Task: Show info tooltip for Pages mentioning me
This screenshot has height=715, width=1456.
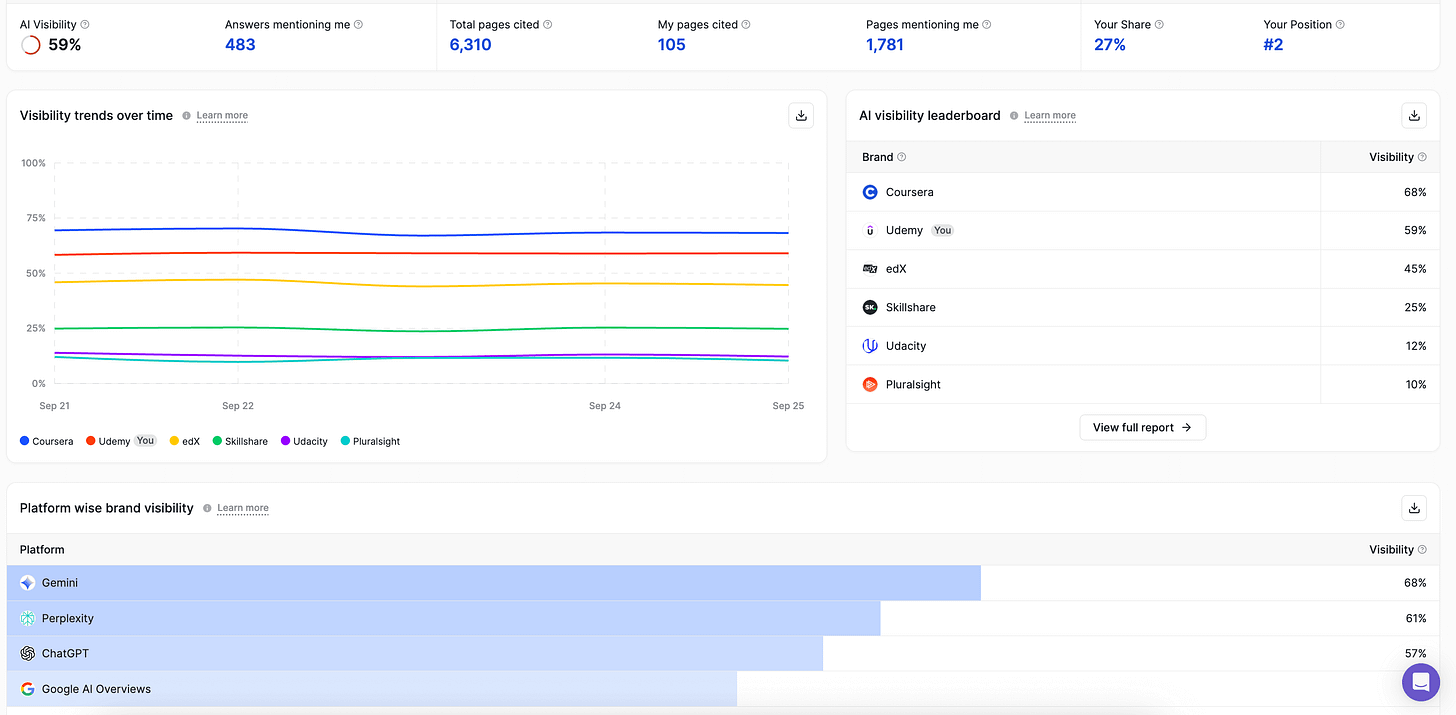Action: [x=987, y=24]
